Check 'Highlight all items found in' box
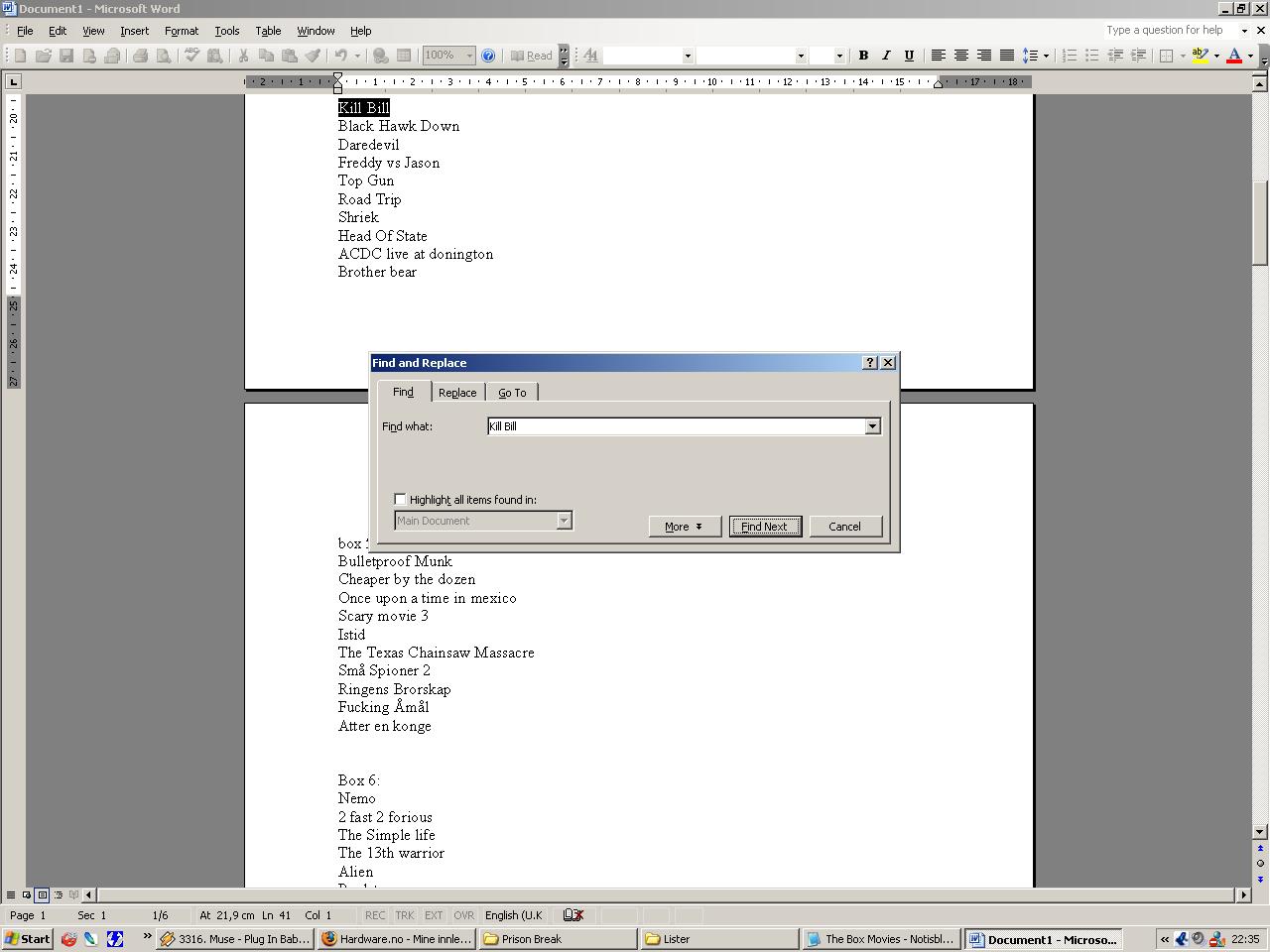Screen dimensions: 1270x952 [400, 499]
